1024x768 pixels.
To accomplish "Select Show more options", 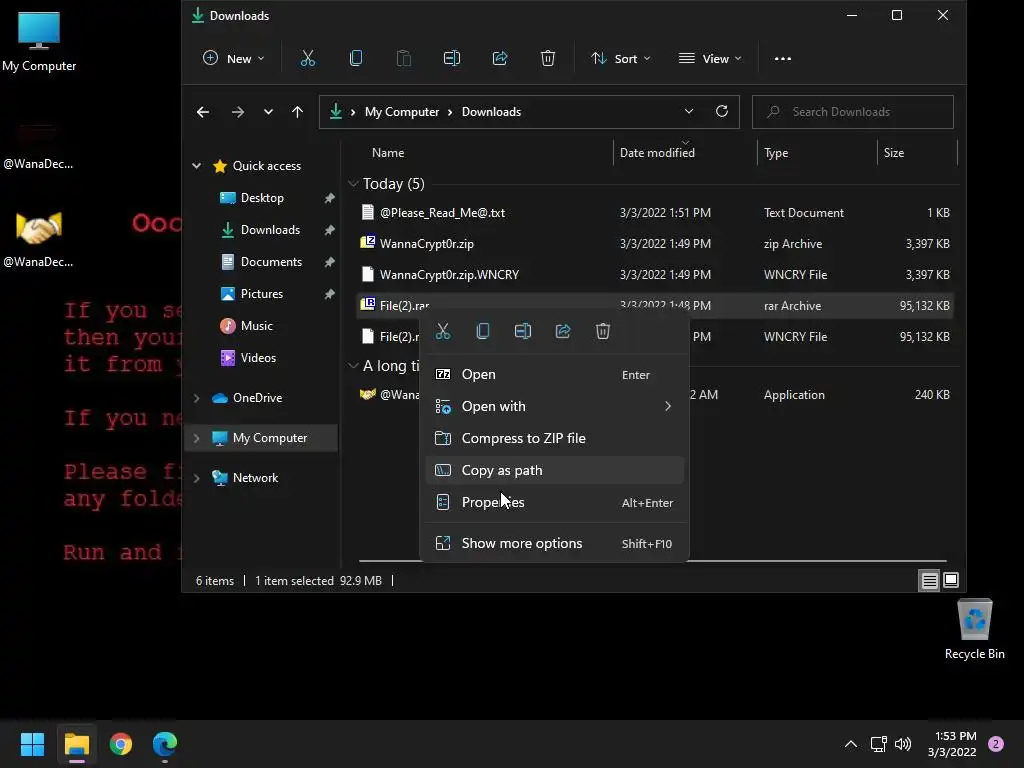I will [554, 543].
